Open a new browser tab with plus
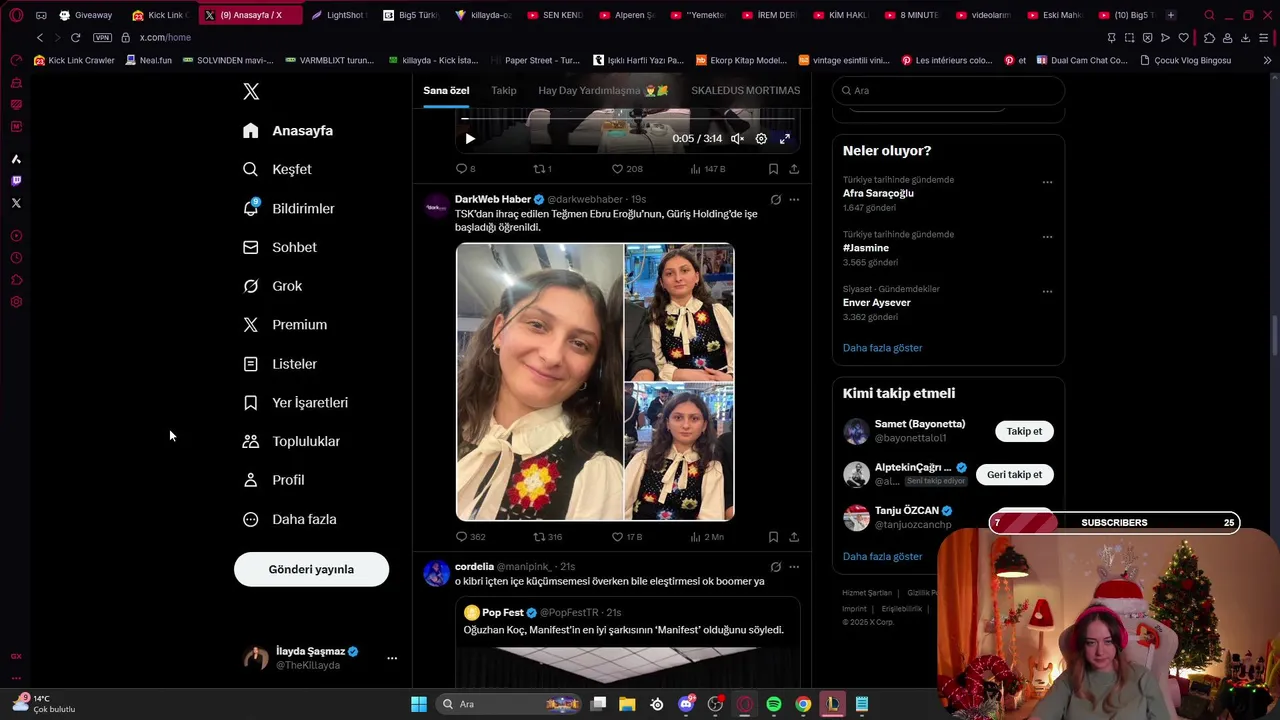This screenshot has width=1280, height=720. [1170, 15]
